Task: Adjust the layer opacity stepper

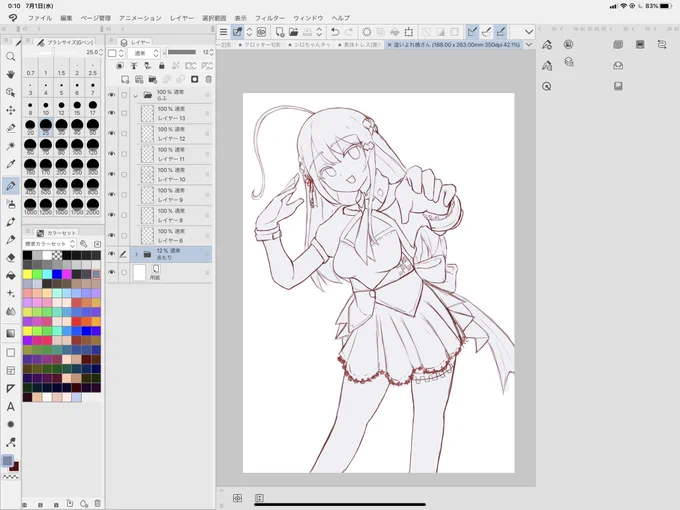Action: pos(212,52)
